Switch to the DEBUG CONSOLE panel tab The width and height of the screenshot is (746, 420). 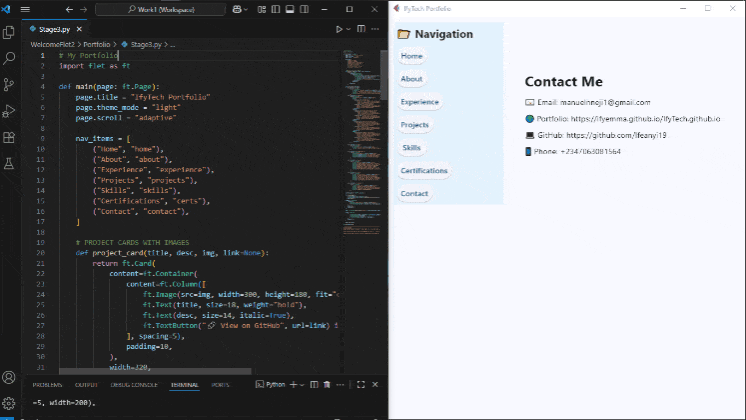(134, 385)
